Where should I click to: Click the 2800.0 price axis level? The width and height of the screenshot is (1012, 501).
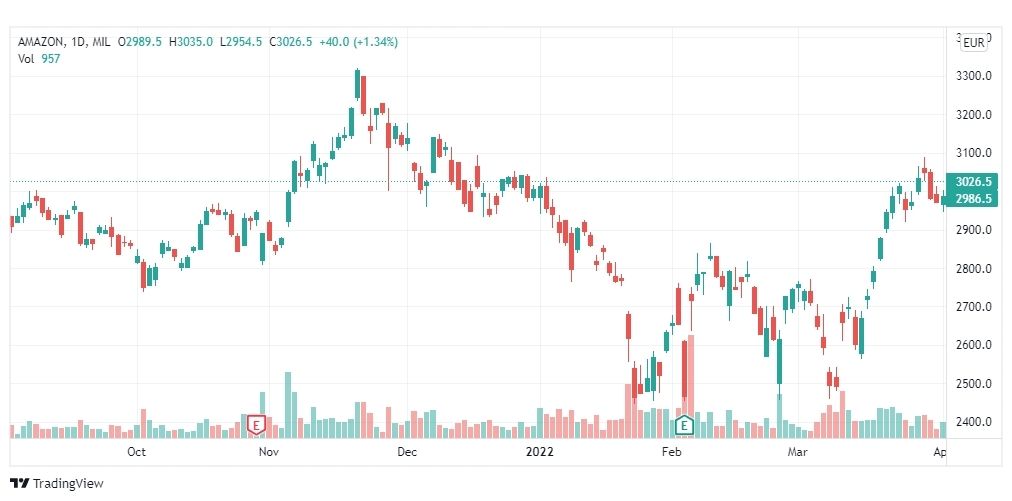pyautogui.click(x=973, y=268)
